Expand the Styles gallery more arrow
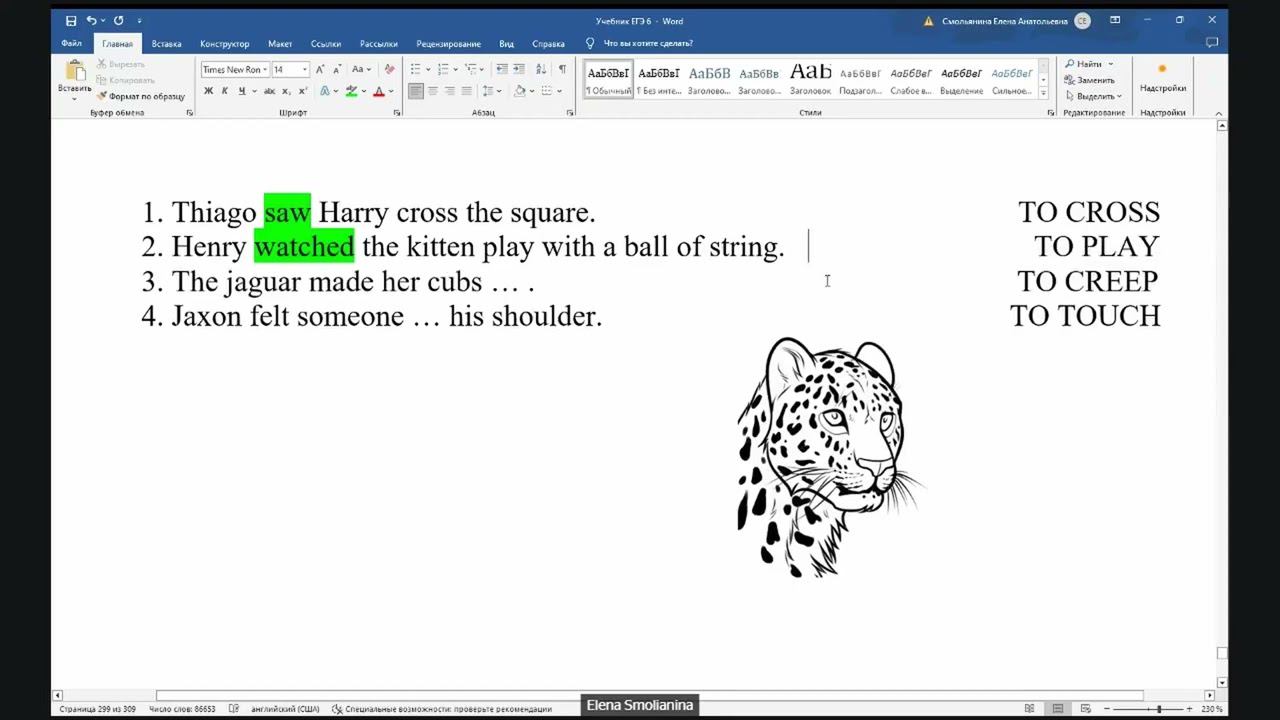Image resolution: width=1280 pixels, height=720 pixels. 1044,93
